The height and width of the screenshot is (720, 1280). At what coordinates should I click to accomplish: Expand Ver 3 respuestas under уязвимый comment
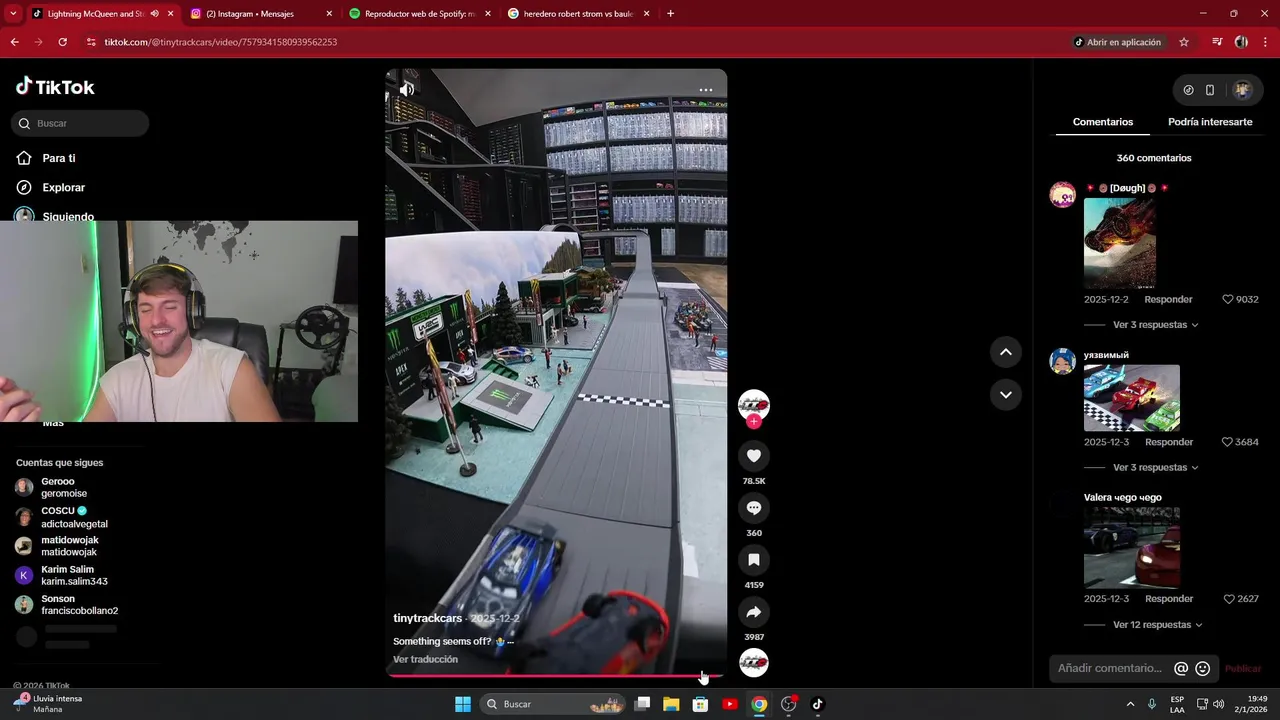1155,468
